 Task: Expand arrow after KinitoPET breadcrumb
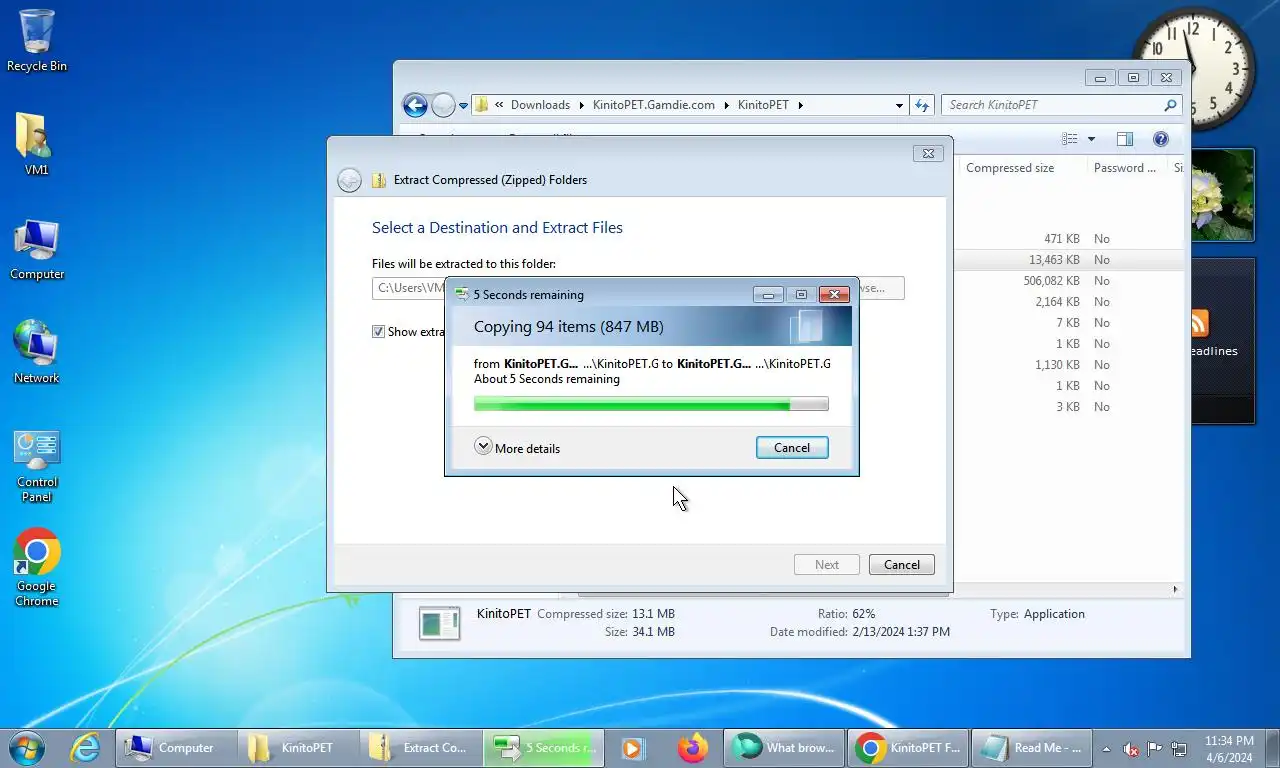[x=800, y=105]
